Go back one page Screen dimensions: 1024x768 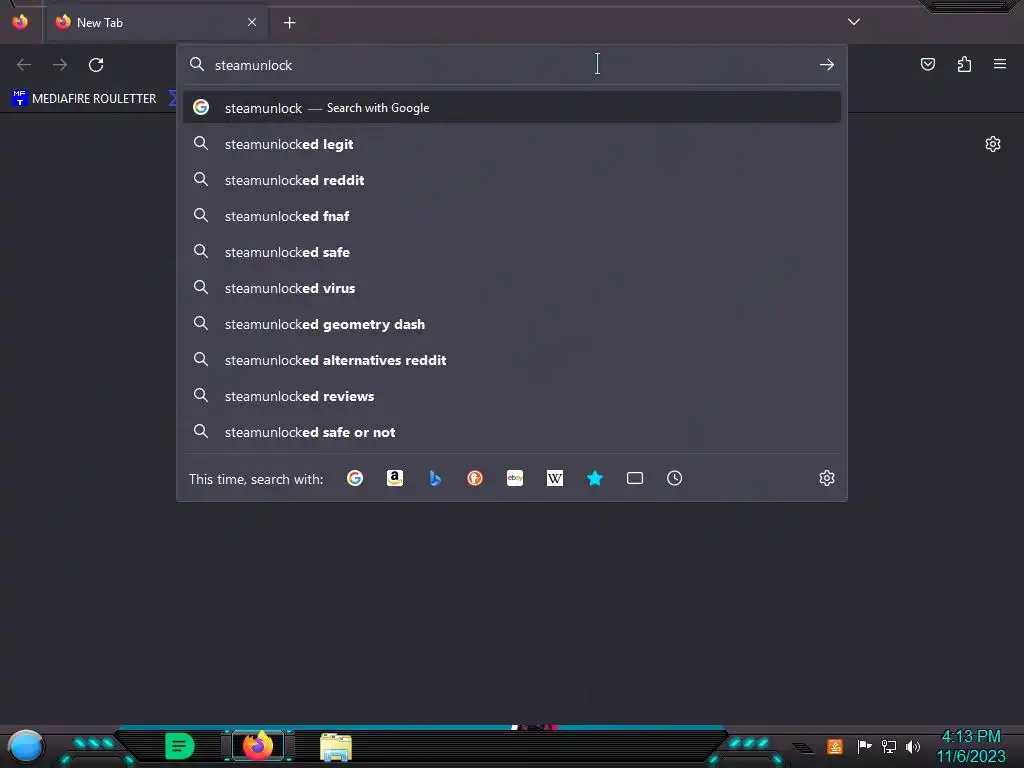pyautogui.click(x=24, y=65)
